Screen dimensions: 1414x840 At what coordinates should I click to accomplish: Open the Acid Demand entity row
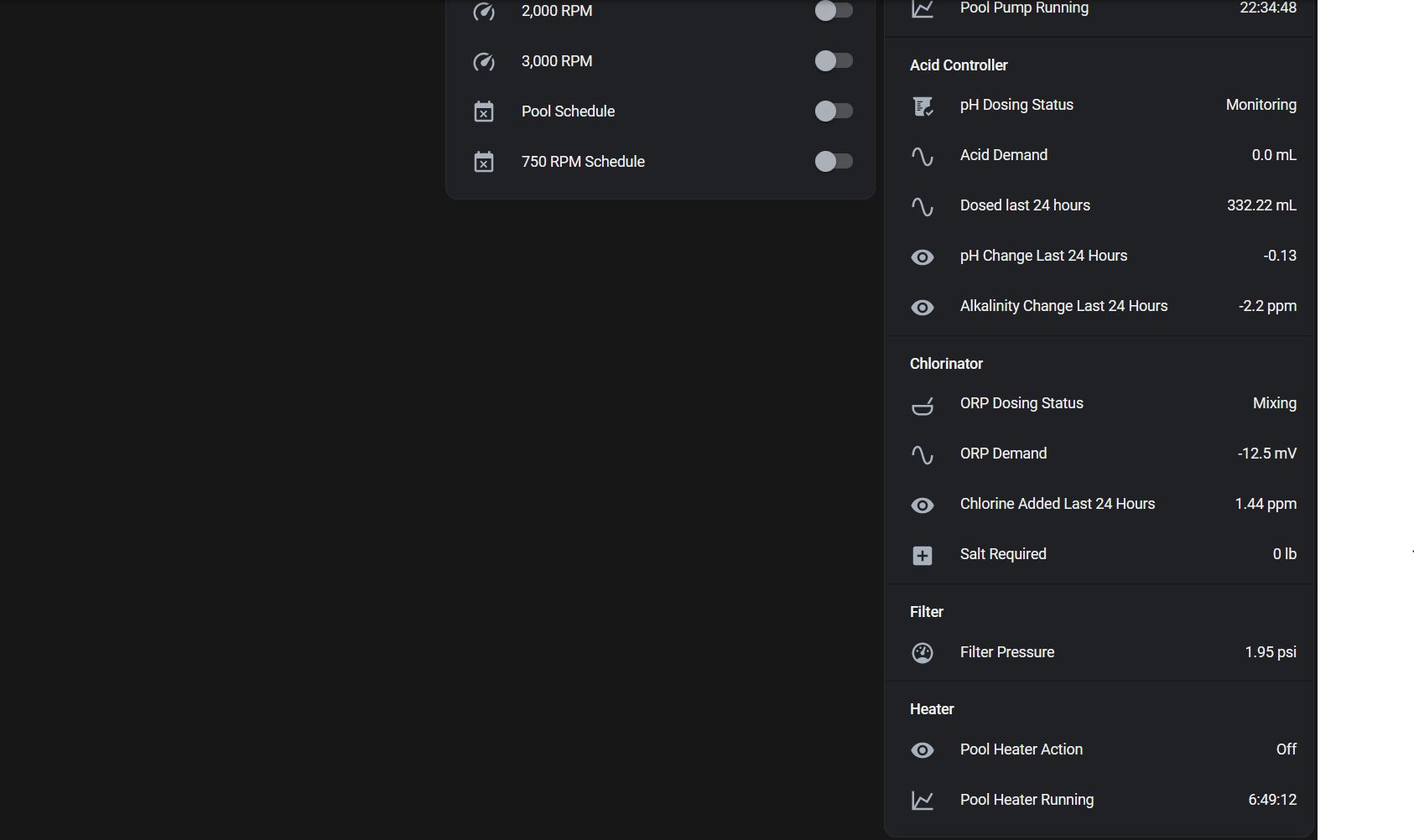coord(1003,154)
